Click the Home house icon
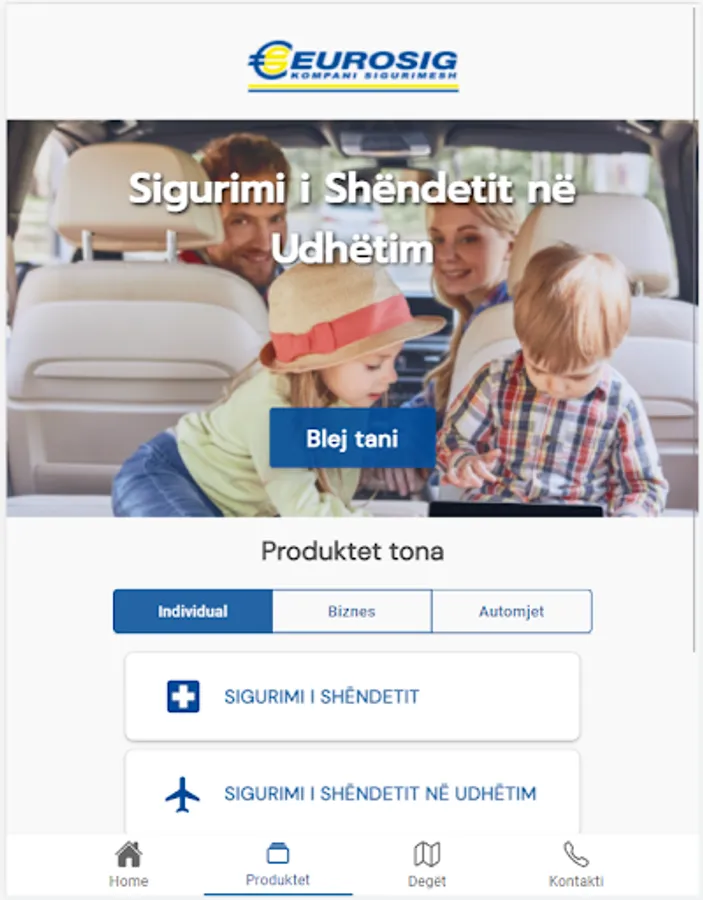This screenshot has height=900, width=703. [129, 854]
